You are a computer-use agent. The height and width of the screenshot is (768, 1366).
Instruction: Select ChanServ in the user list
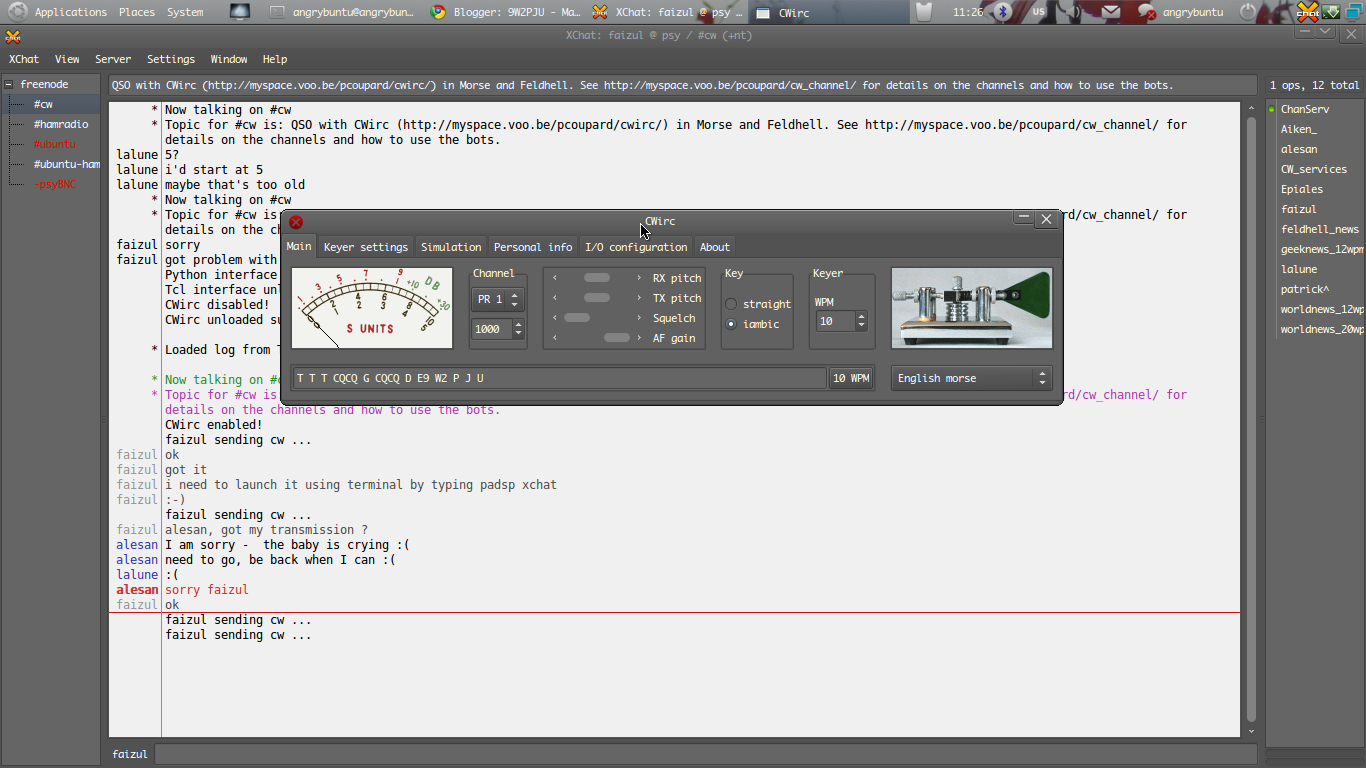pyautogui.click(x=1305, y=109)
